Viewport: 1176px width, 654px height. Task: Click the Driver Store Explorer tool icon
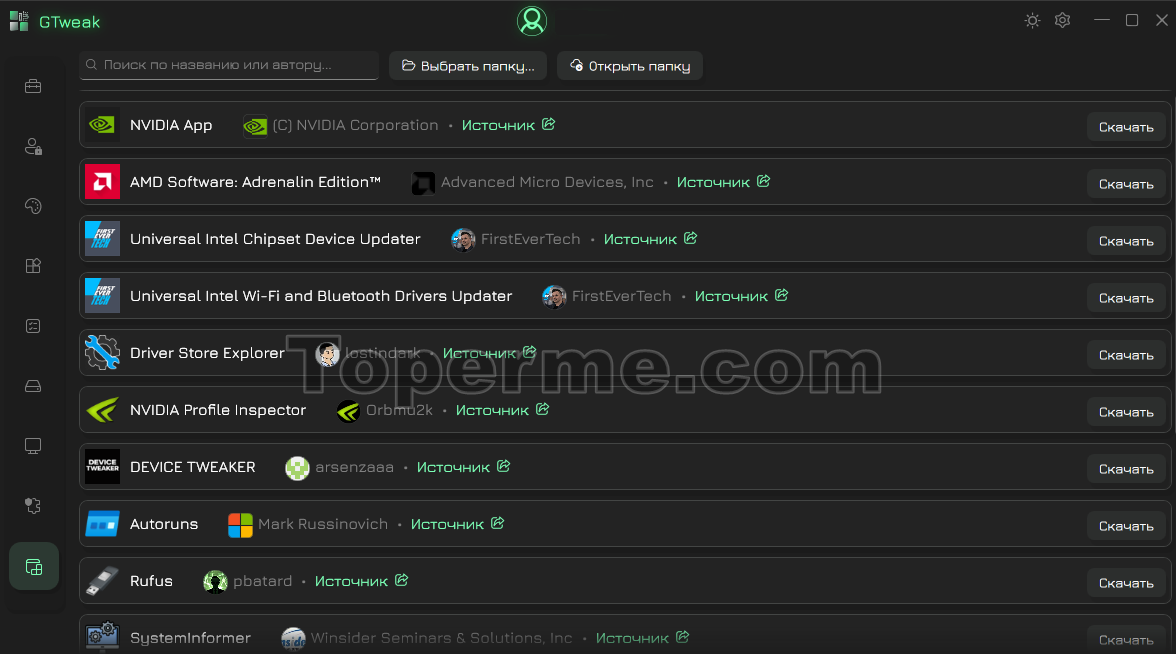point(102,352)
